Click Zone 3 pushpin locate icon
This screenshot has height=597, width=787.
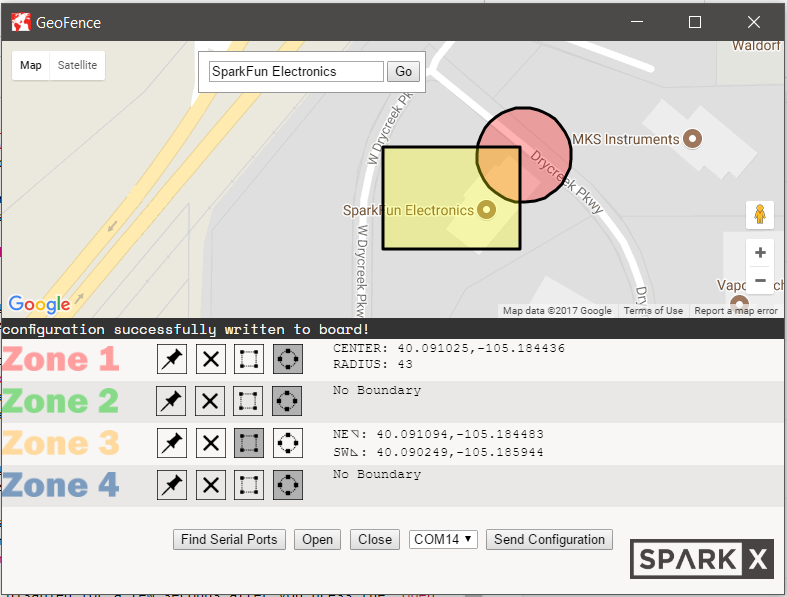(x=172, y=443)
